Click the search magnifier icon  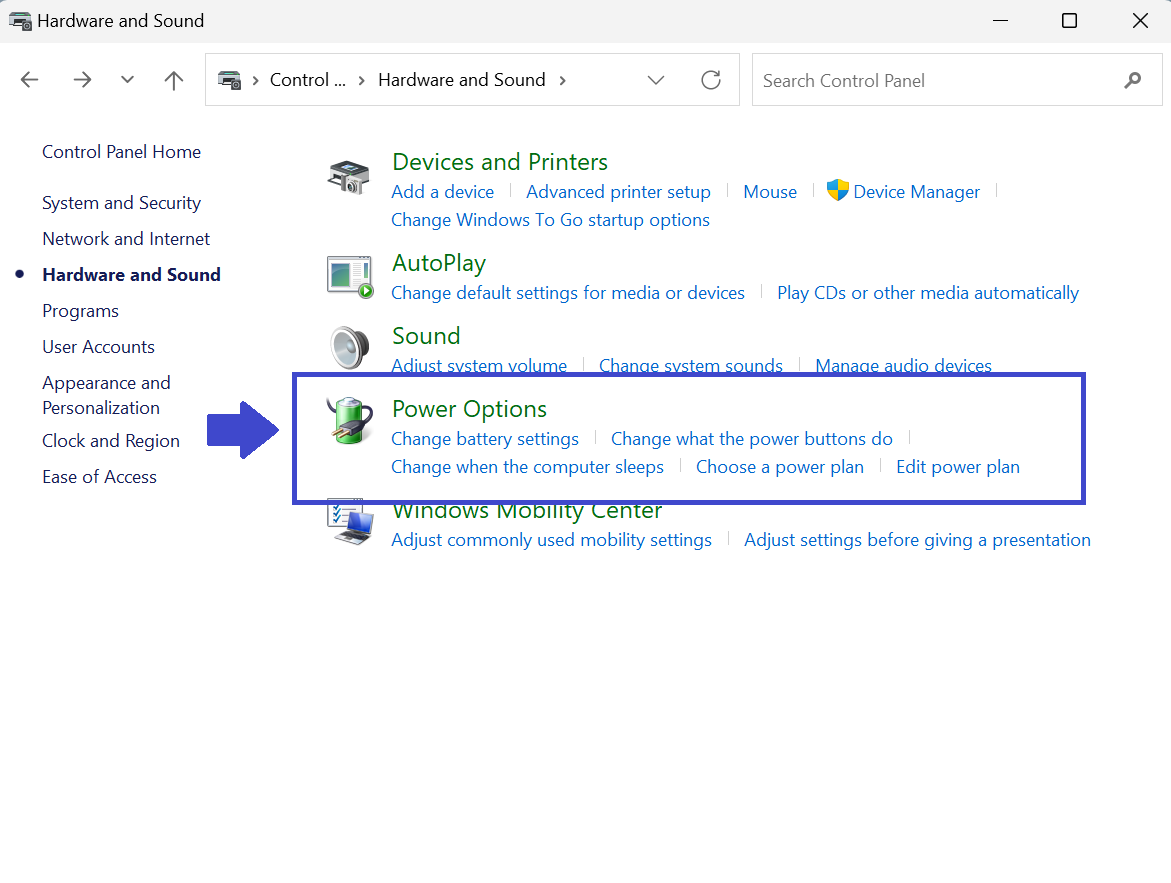coord(1132,80)
